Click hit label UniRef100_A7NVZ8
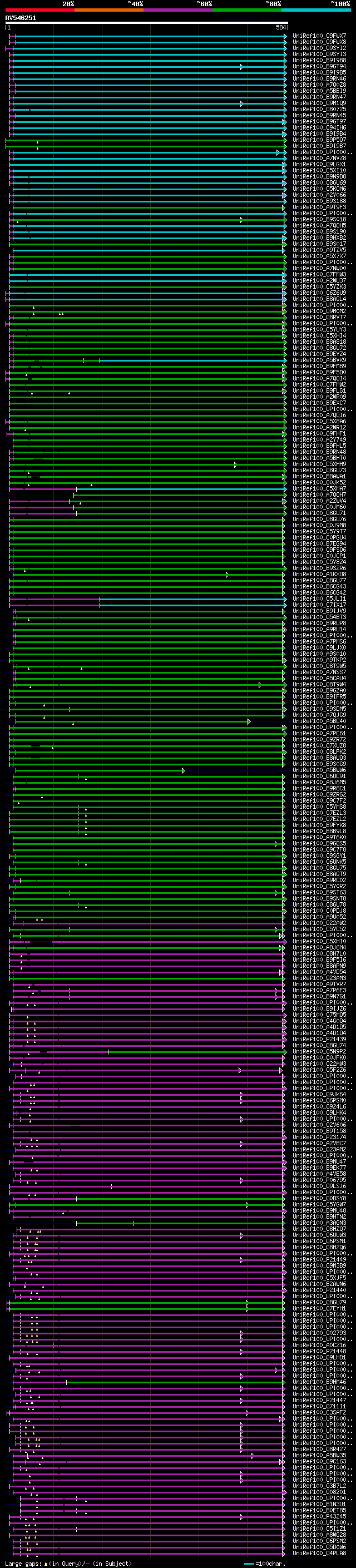 click(319, 159)
